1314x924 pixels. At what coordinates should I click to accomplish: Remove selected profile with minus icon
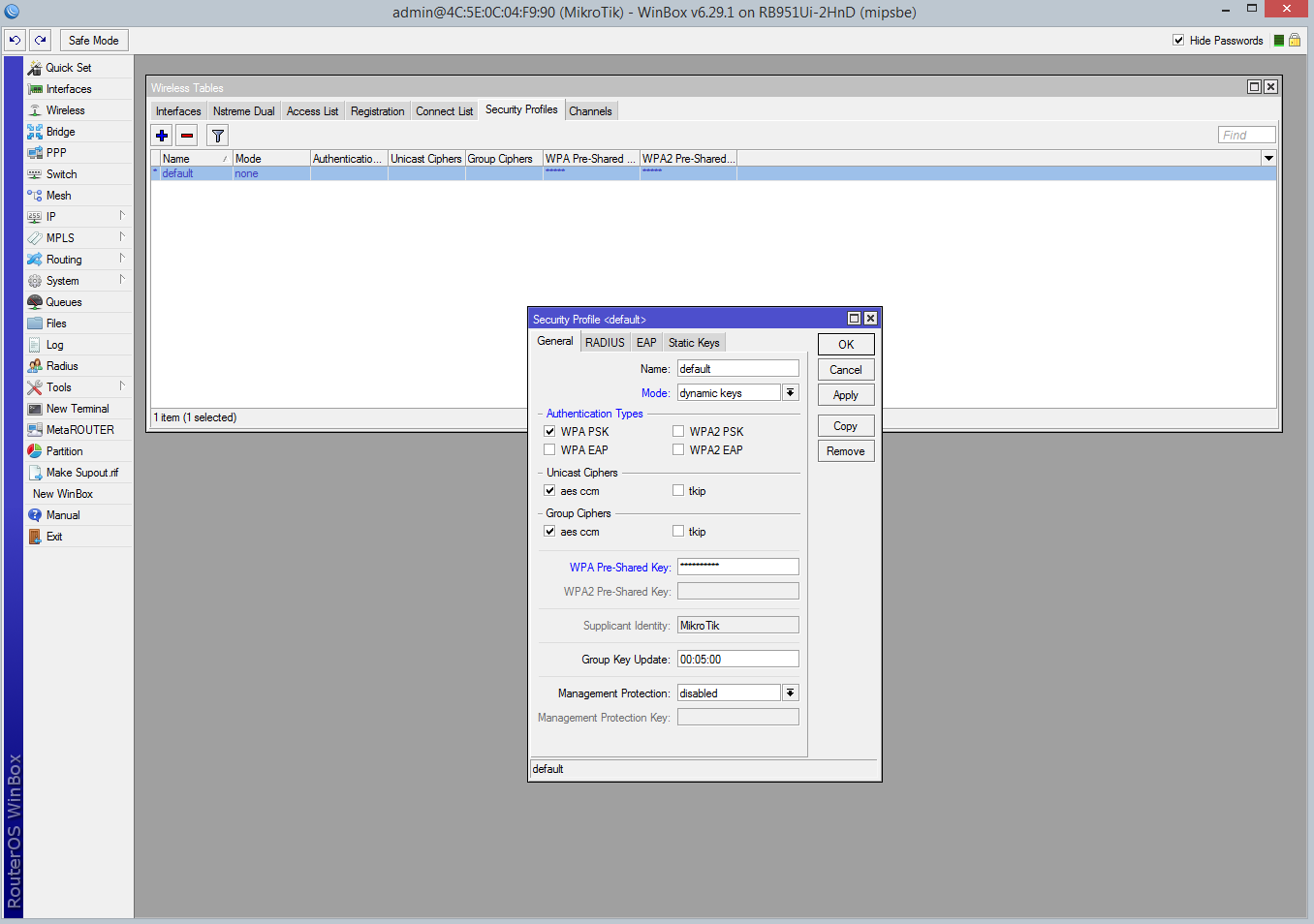pos(187,136)
